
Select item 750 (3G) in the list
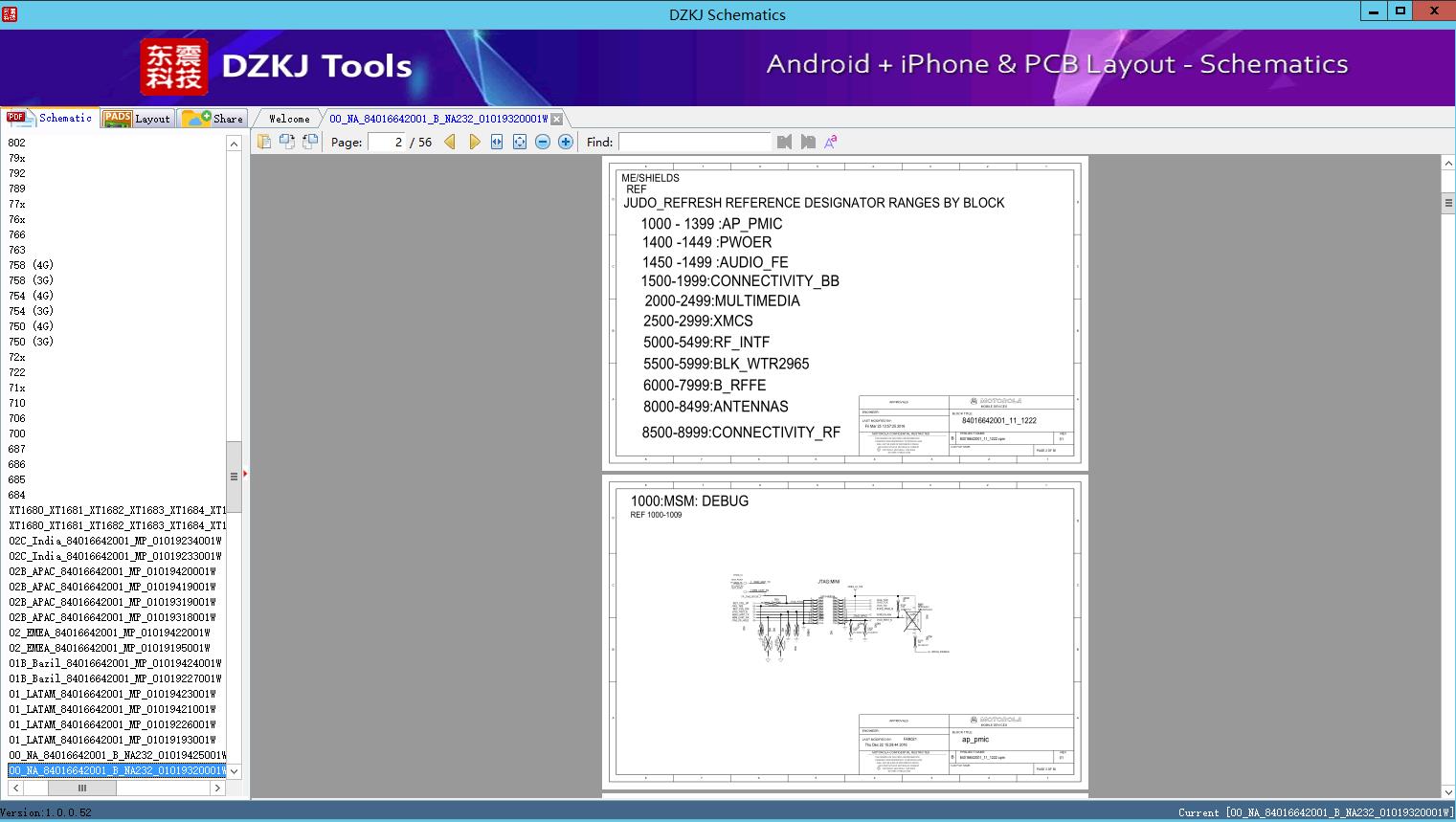click(31, 342)
